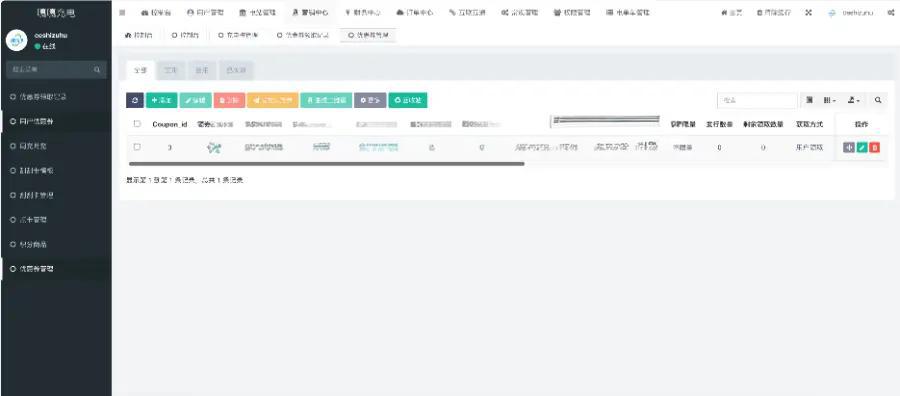Image resolution: width=900 pixels, height=396 pixels.
Task: Click the table view toggle icon
Action: [x=809, y=100]
